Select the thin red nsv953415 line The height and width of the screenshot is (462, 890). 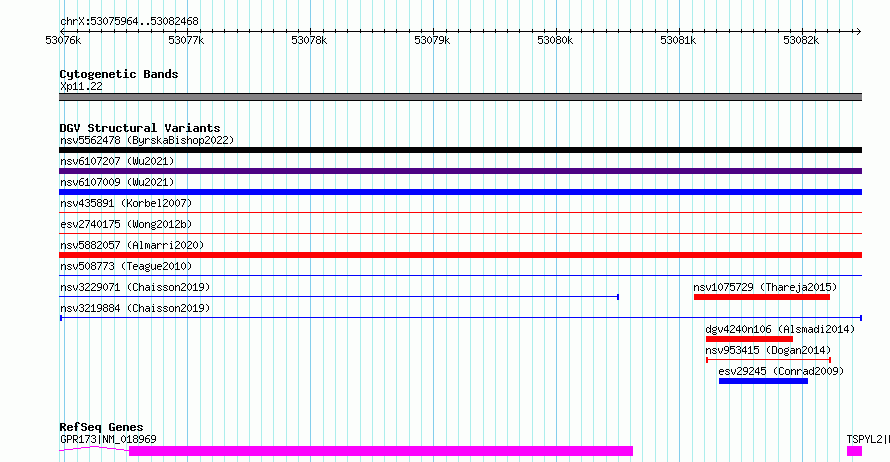769,360
